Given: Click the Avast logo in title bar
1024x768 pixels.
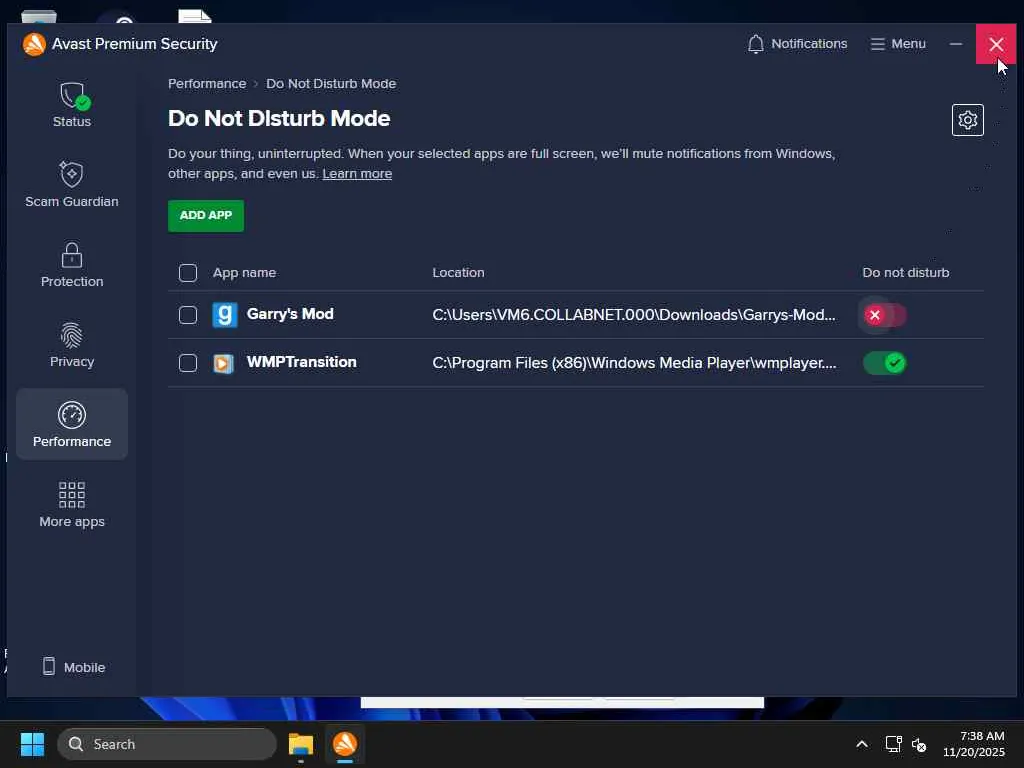Looking at the screenshot, I should 34,44.
